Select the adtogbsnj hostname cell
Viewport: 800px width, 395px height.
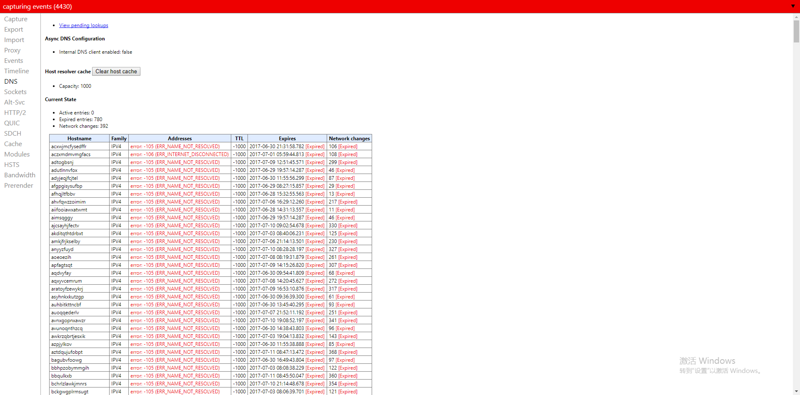pyautogui.click(x=79, y=162)
